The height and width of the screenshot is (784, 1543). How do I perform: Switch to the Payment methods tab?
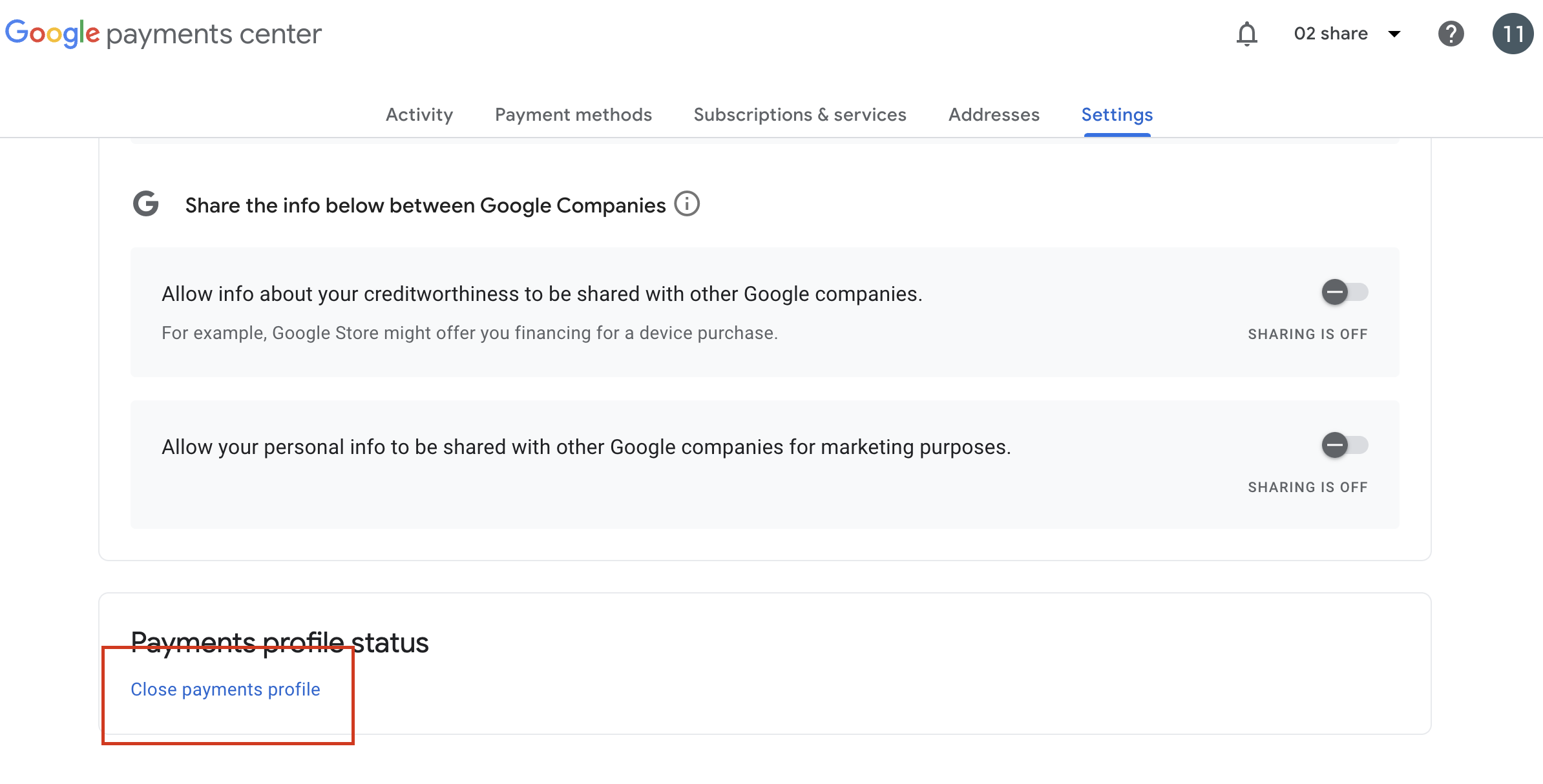[573, 114]
